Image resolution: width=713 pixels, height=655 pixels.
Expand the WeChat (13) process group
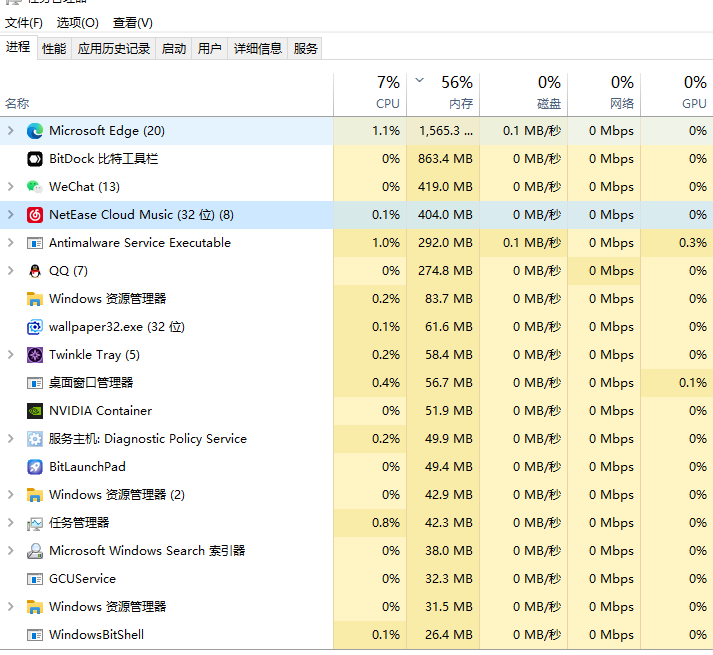point(11,187)
